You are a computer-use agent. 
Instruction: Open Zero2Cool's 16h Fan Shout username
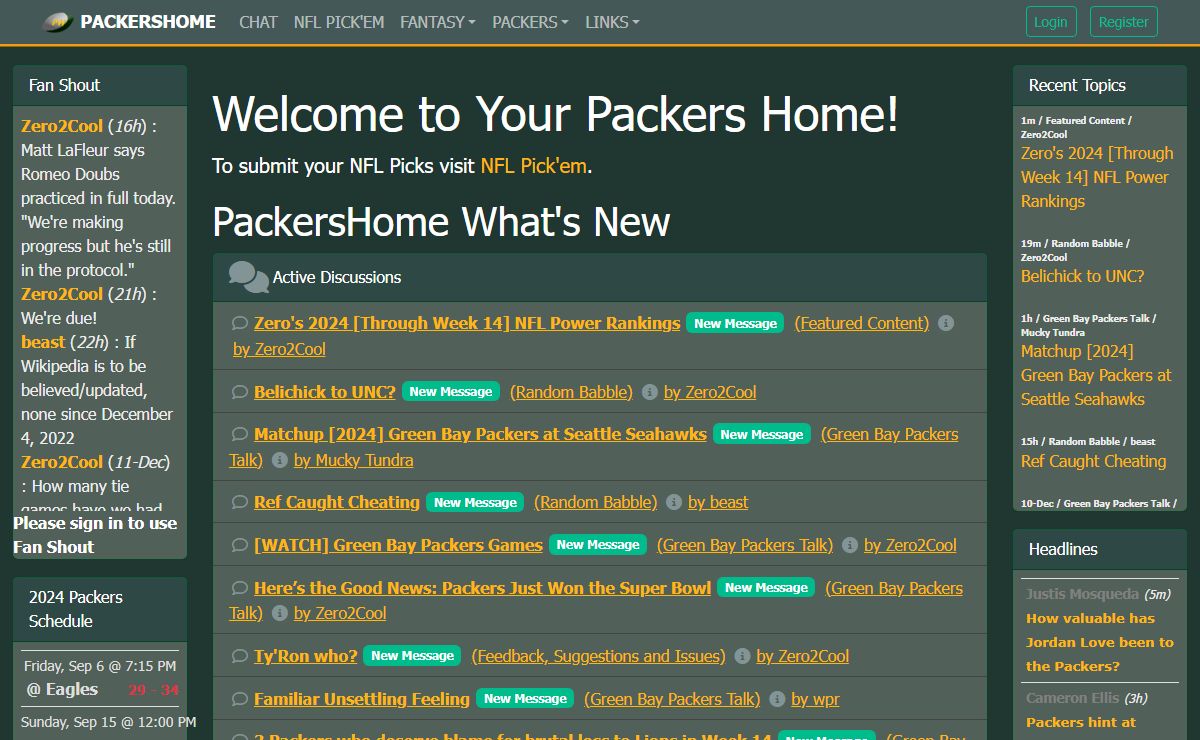pyautogui.click(x=62, y=126)
